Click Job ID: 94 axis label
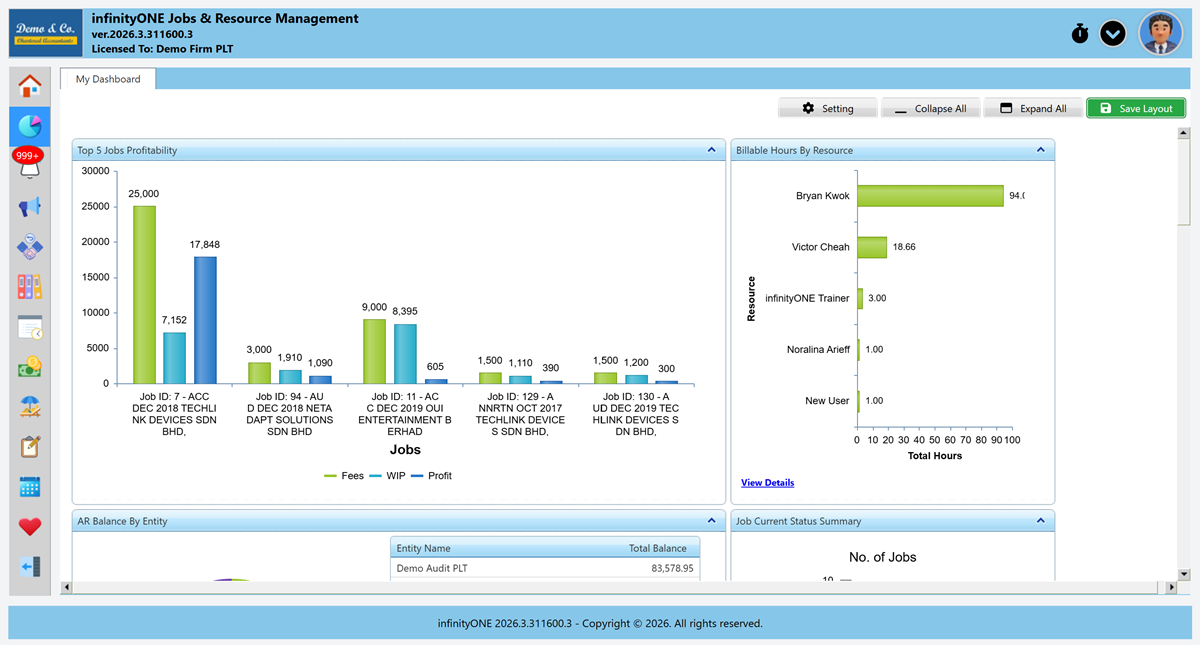Screen dimensions: 1200x645 click(290, 414)
